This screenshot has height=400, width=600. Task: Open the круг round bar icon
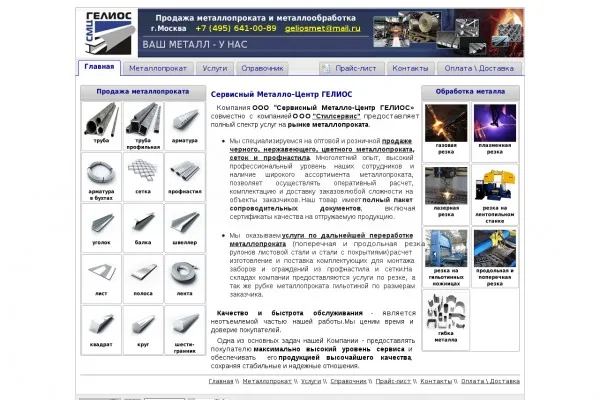pos(143,324)
